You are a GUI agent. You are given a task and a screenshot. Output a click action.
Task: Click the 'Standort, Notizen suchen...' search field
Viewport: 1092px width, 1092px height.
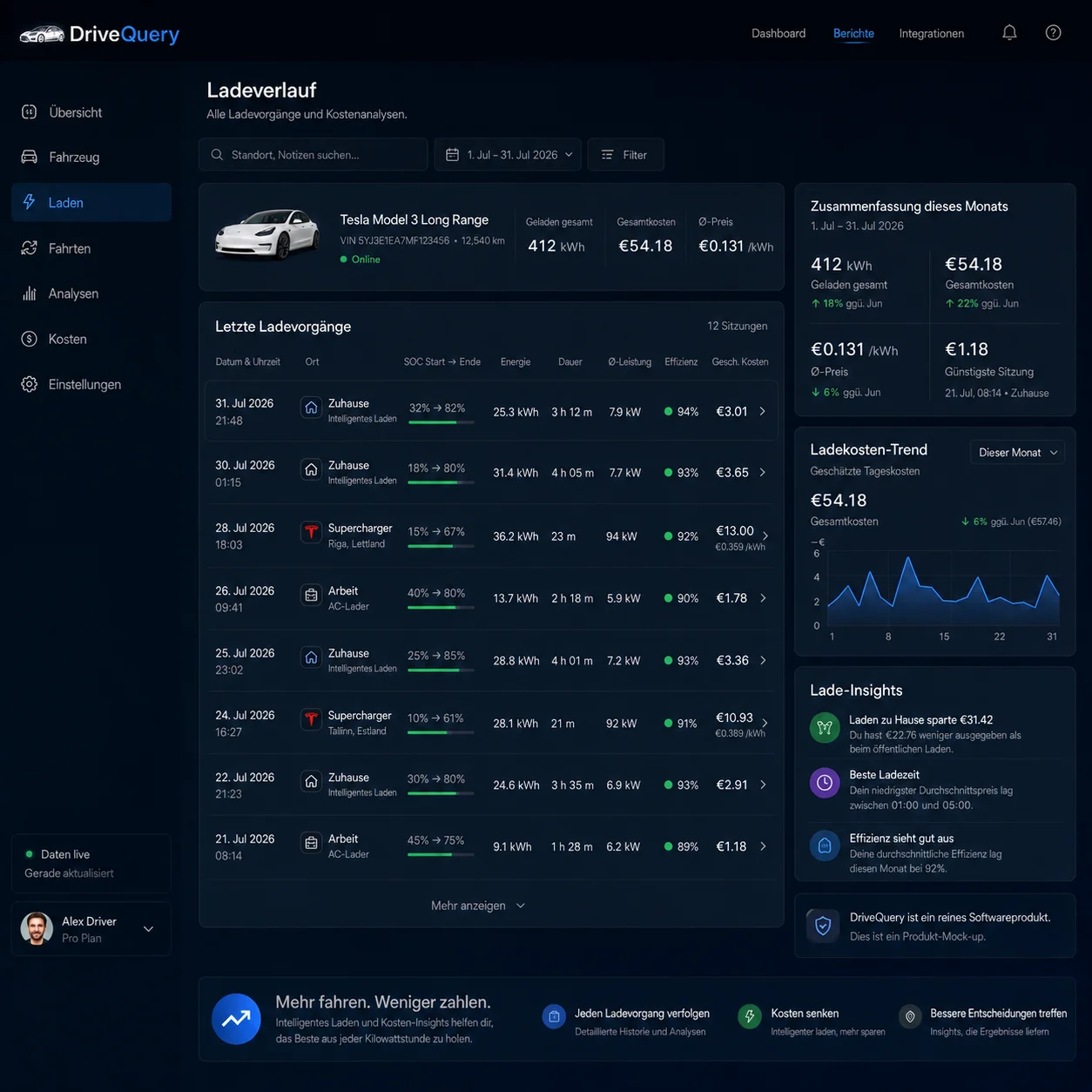313,155
